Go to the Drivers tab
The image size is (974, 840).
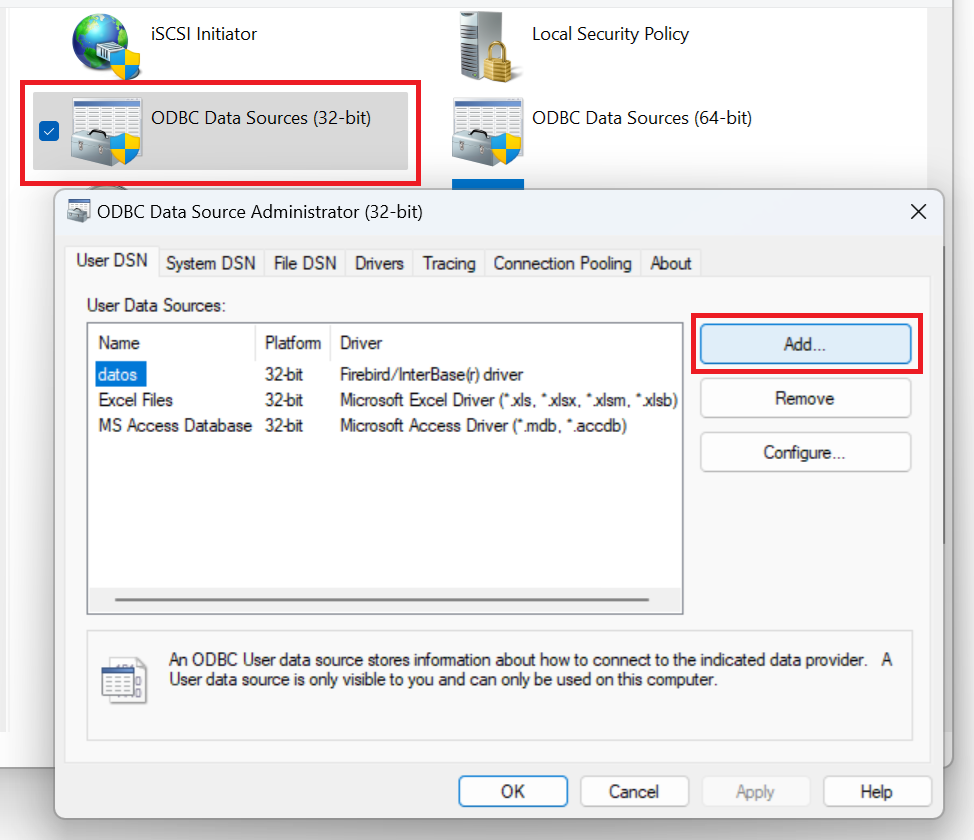coord(379,263)
